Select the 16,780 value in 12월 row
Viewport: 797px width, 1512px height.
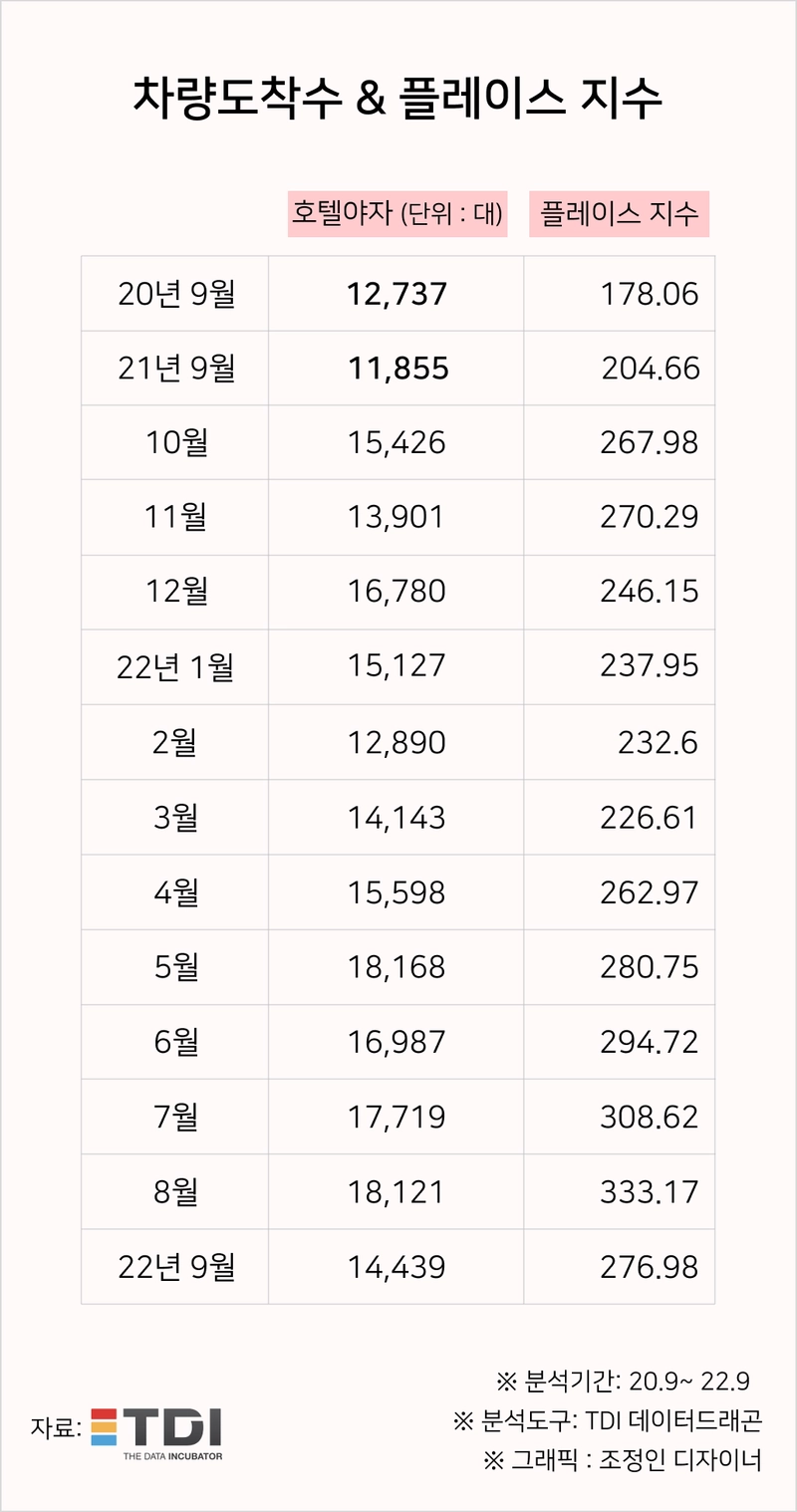click(x=397, y=593)
